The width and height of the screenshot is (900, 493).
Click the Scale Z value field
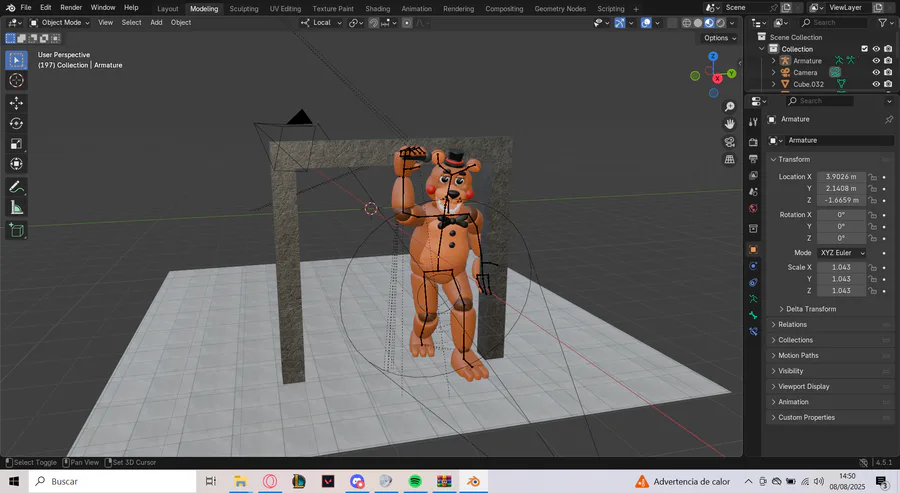841,291
